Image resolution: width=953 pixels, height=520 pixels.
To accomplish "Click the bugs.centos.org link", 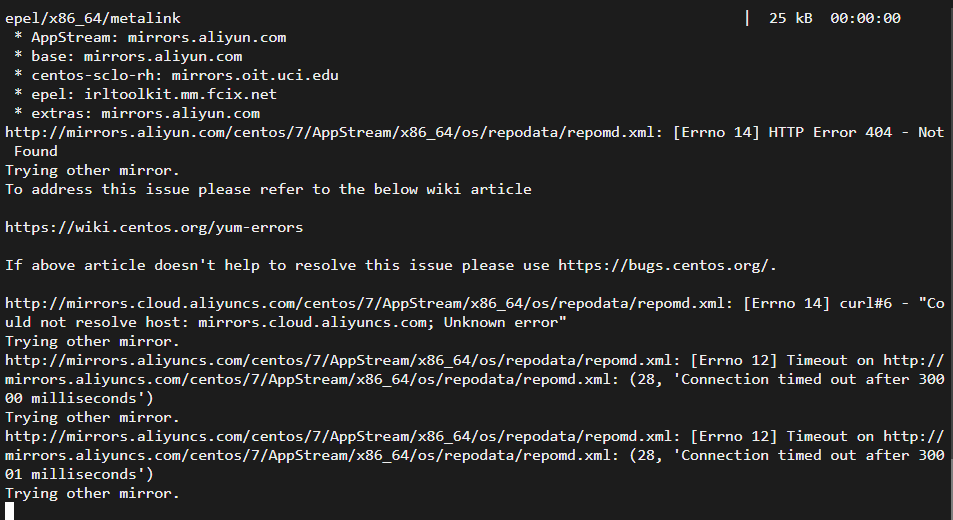I will tap(666, 265).
